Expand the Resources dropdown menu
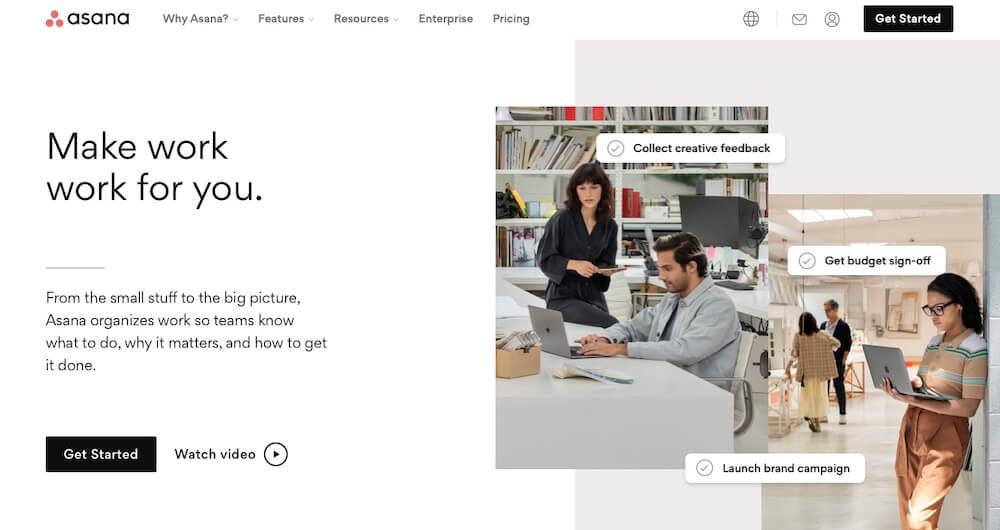The width and height of the screenshot is (1000, 530). point(366,19)
